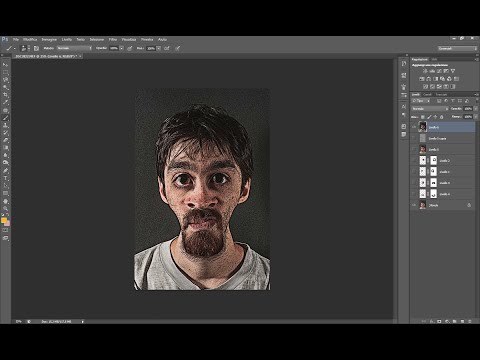Click the yellow foreground color swatch
Viewport: 480px width, 360px height.
point(4,221)
